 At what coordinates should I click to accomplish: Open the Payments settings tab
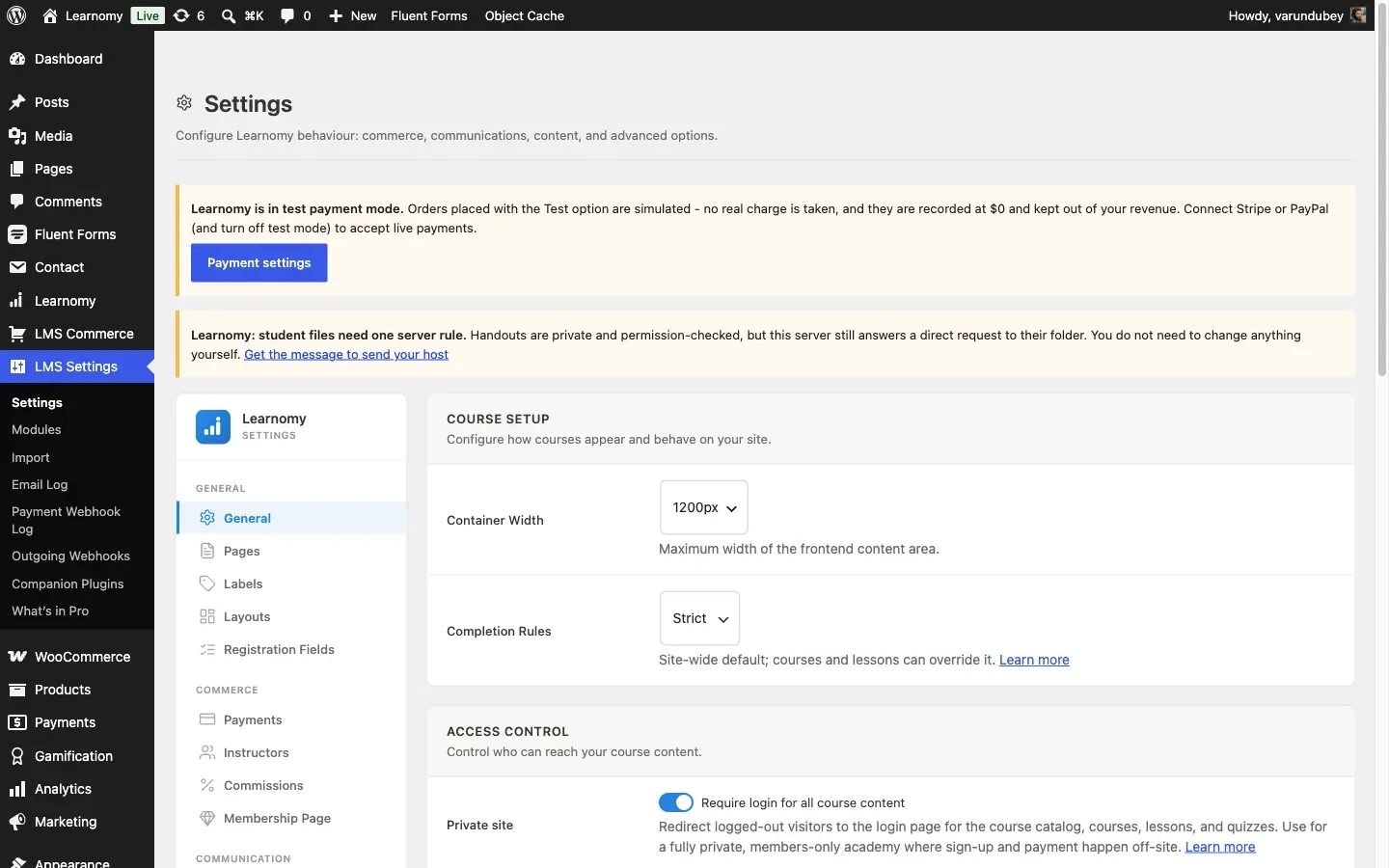coord(291,719)
